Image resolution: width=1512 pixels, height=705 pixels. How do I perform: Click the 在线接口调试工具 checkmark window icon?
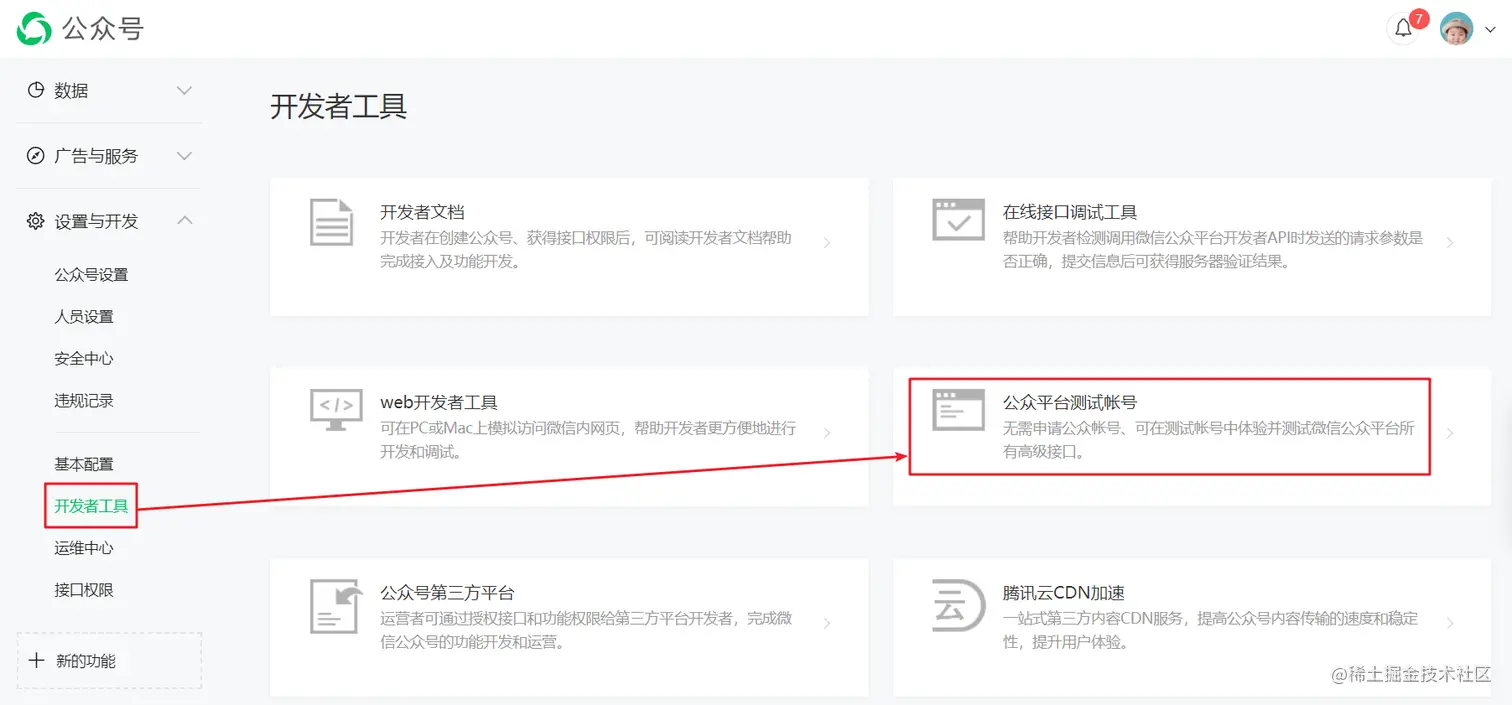point(958,219)
